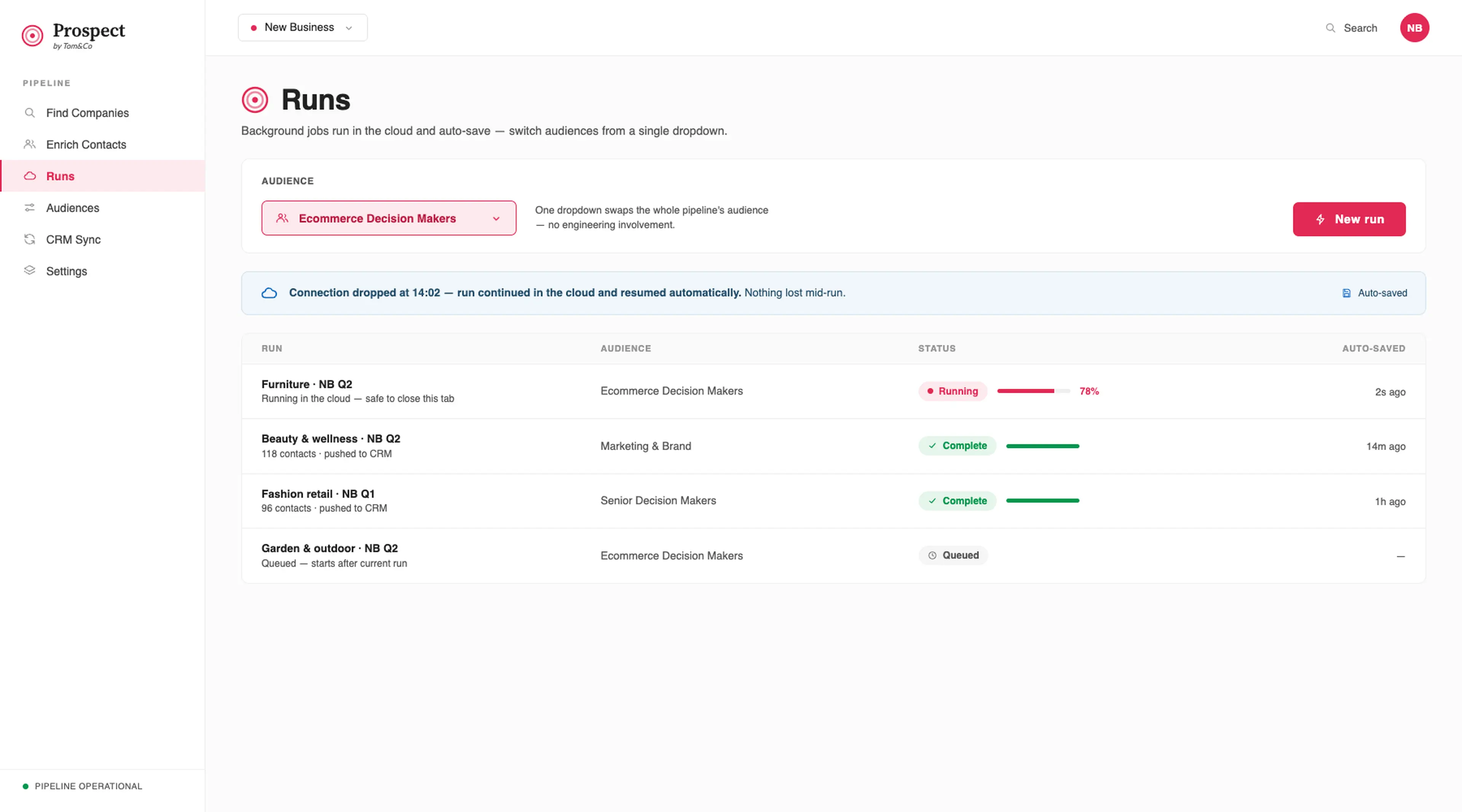Image resolution: width=1462 pixels, height=812 pixels.
Task: Click the CRM Sync refresh icon
Action: (30, 239)
